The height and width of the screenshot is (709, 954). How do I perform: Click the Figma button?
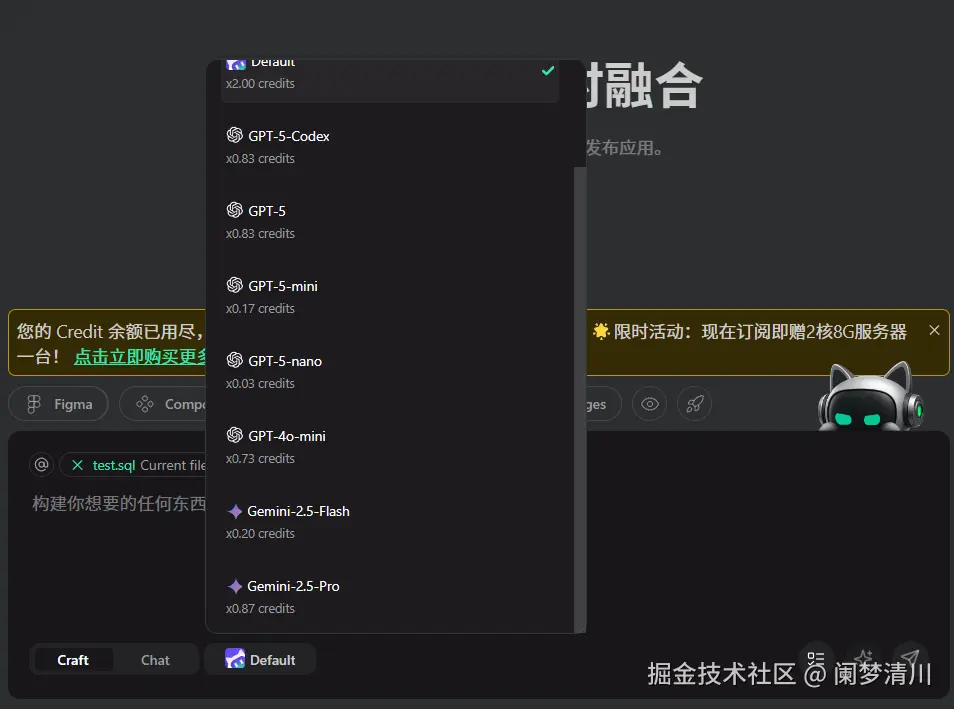(59, 404)
